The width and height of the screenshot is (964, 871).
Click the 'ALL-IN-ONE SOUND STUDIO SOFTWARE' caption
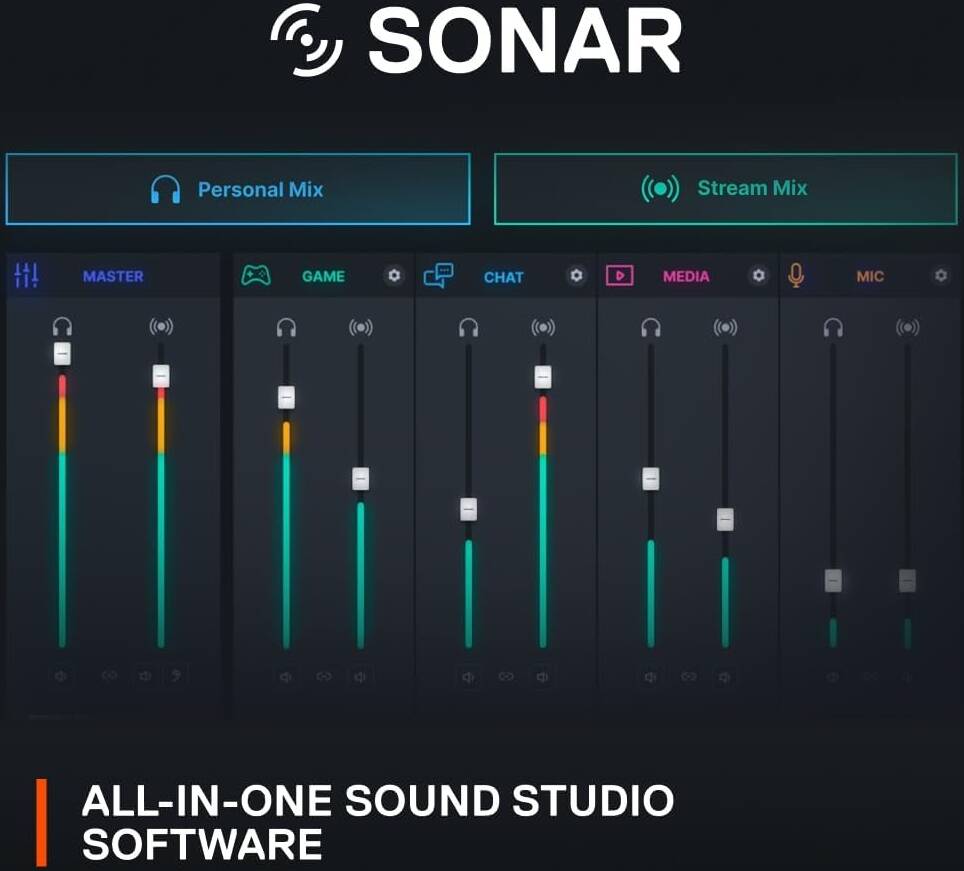pyautogui.click(x=377, y=822)
